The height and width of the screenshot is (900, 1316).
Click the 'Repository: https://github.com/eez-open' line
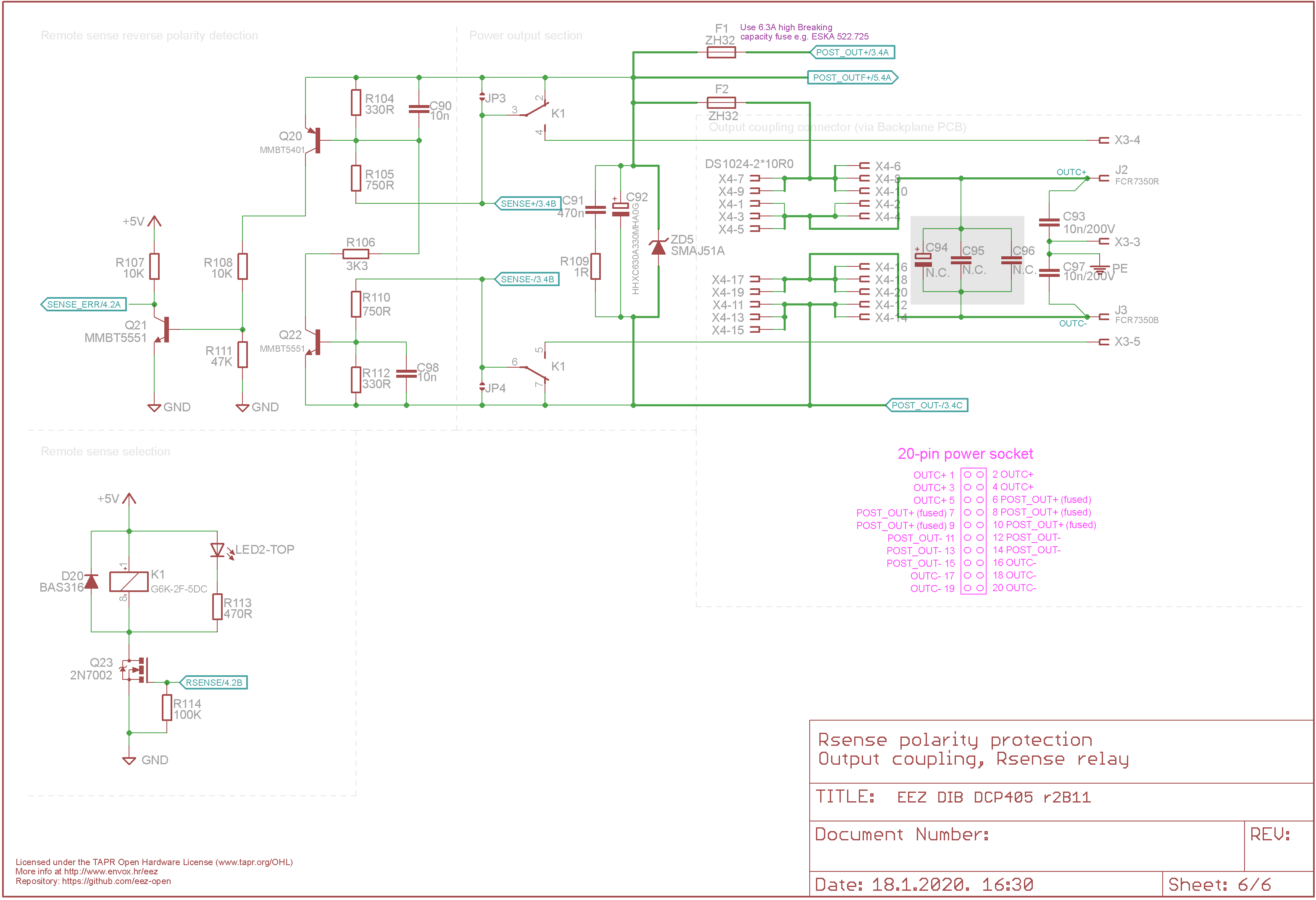pyautogui.click(x=93, y=882)
